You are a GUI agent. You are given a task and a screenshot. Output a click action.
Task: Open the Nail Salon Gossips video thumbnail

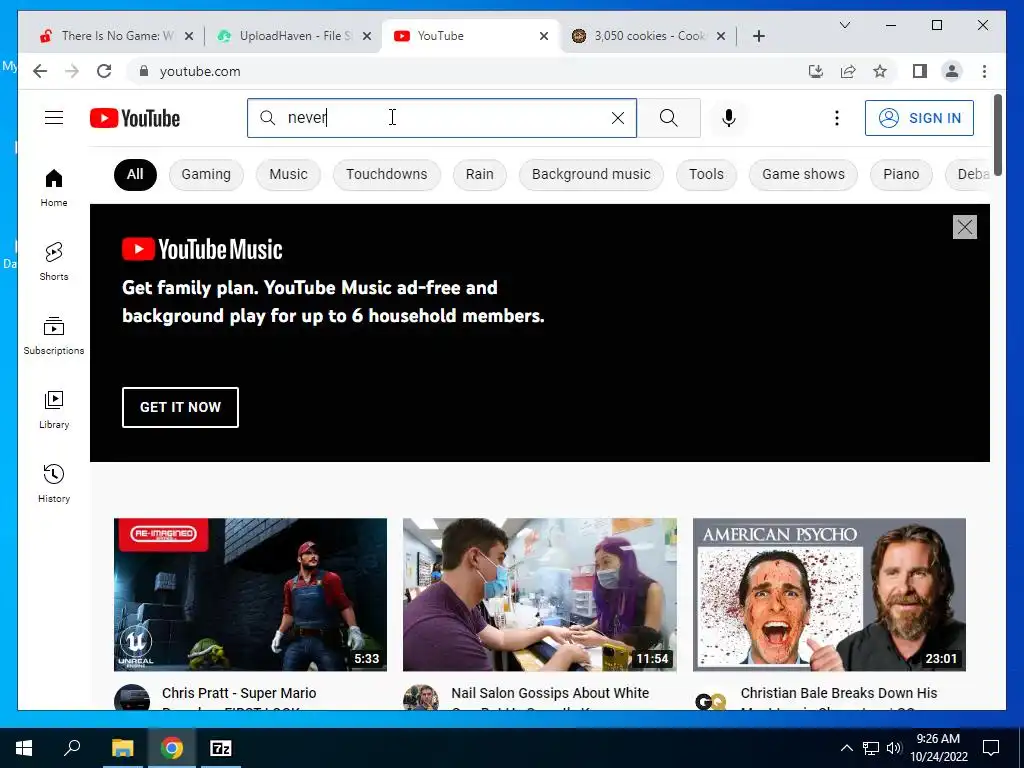(539, 594)
